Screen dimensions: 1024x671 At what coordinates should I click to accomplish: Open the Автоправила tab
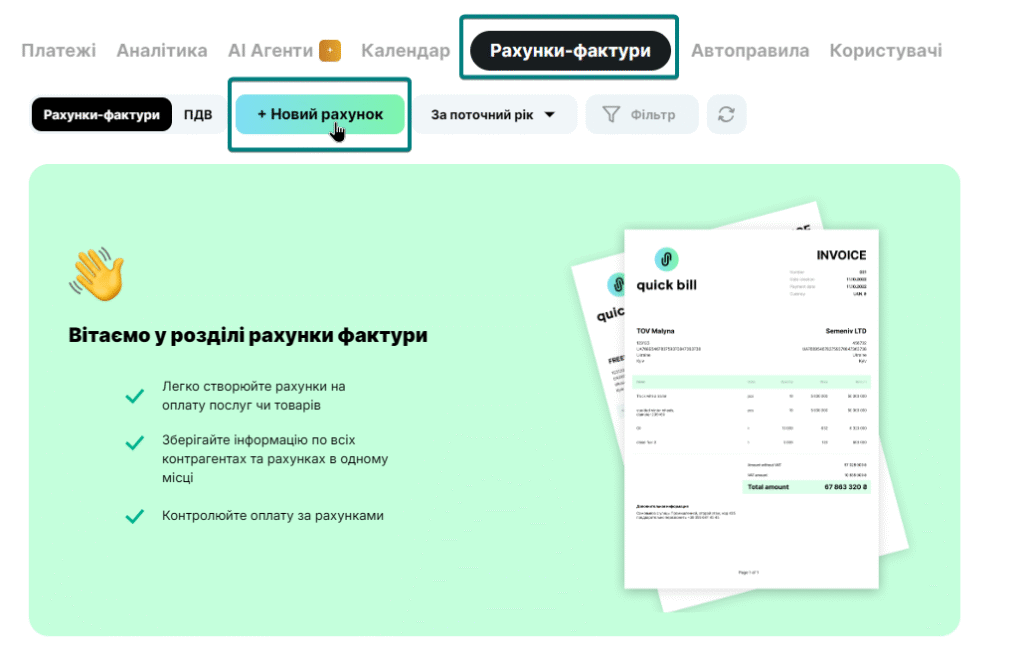pos(749,50)
